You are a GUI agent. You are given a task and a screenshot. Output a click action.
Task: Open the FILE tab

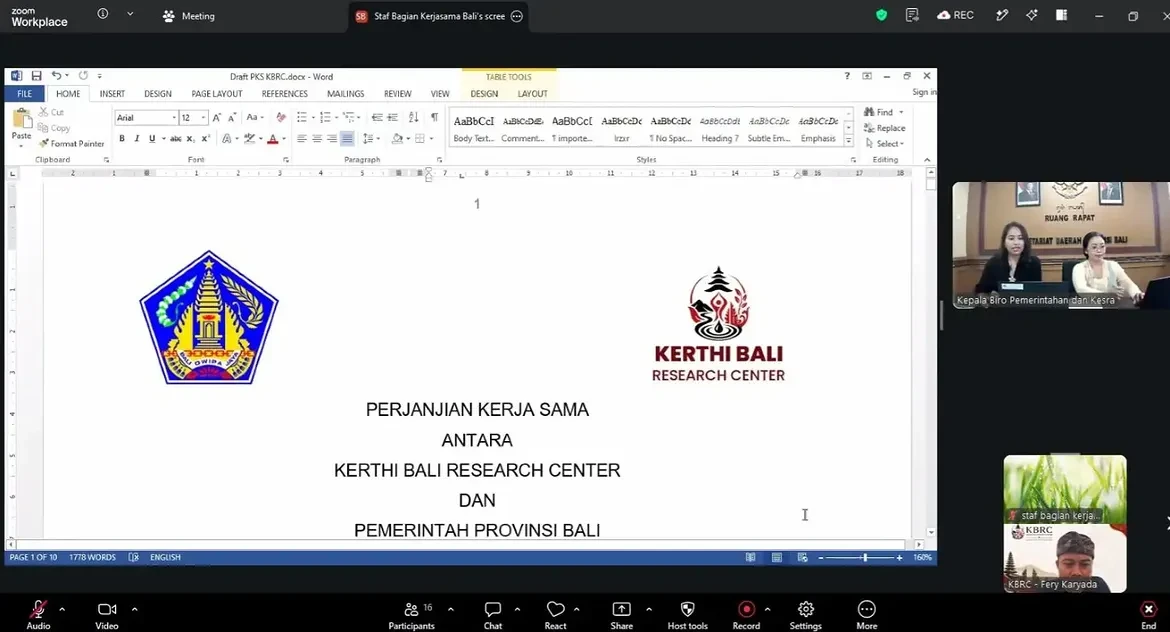25,94
